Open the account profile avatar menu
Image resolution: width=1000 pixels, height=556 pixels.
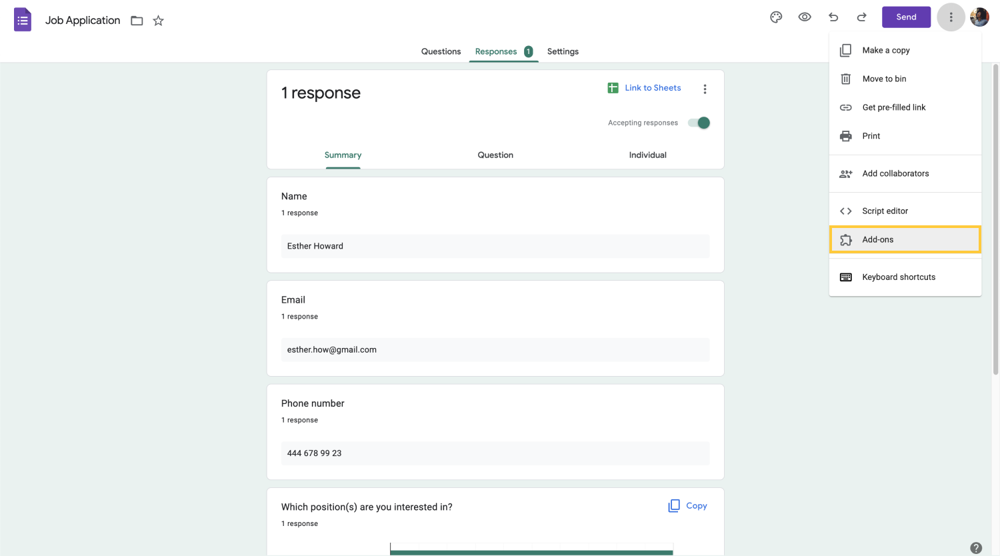980,17
